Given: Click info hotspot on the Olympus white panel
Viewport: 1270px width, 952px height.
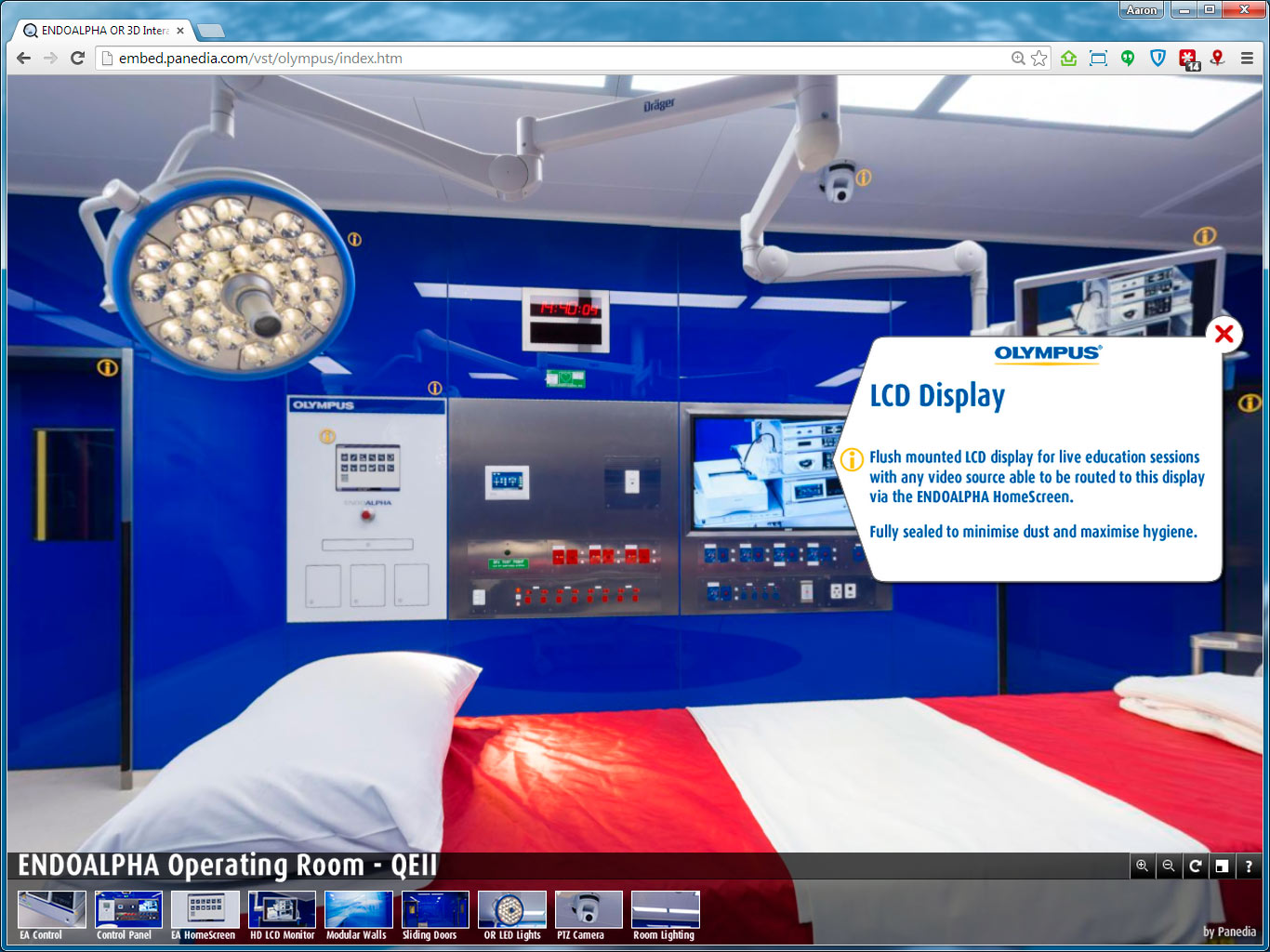Looking at the screenshot, I should (x=327, y=435).
